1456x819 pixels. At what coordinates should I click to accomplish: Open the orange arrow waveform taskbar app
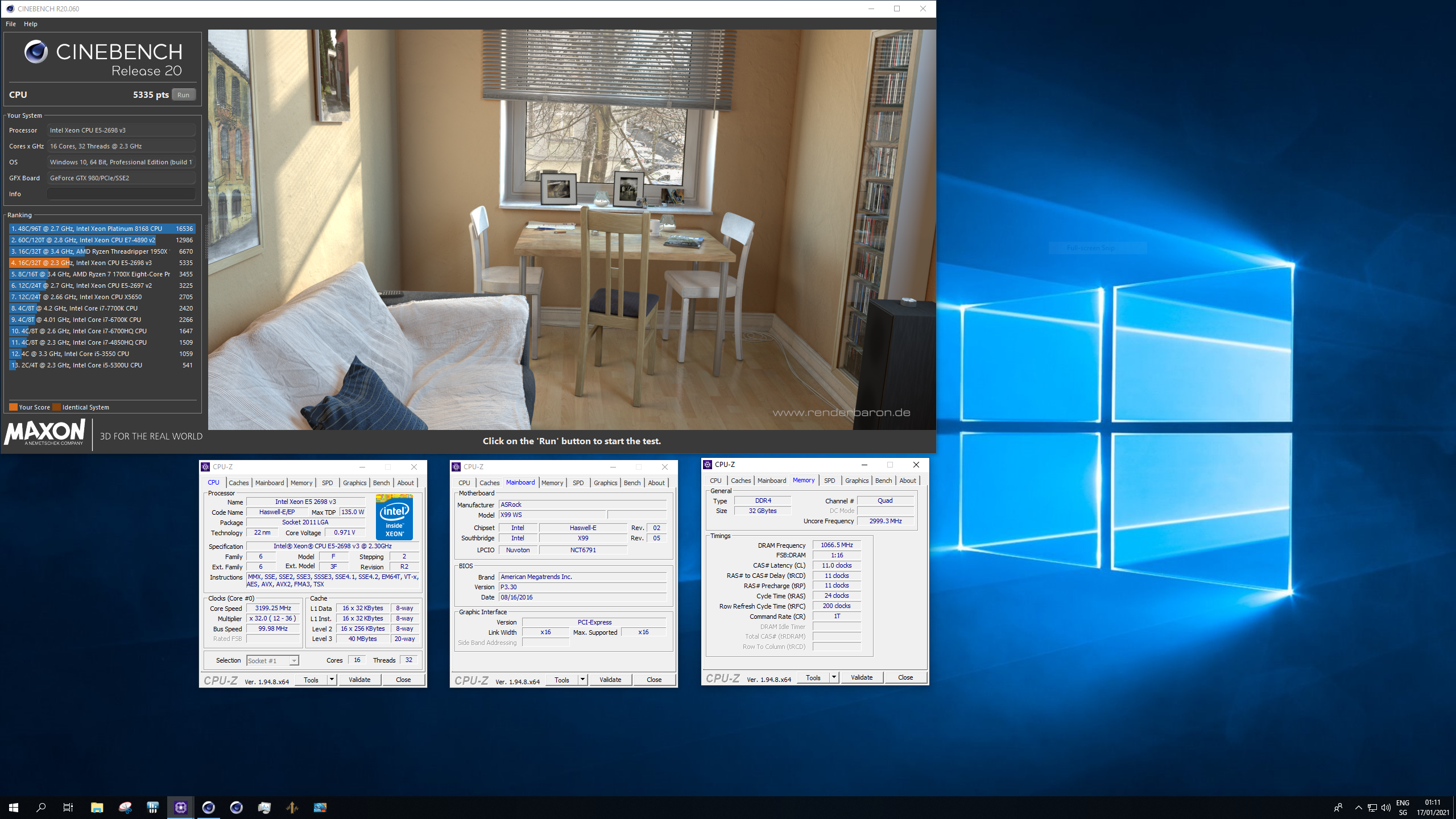tap(292, 807)
